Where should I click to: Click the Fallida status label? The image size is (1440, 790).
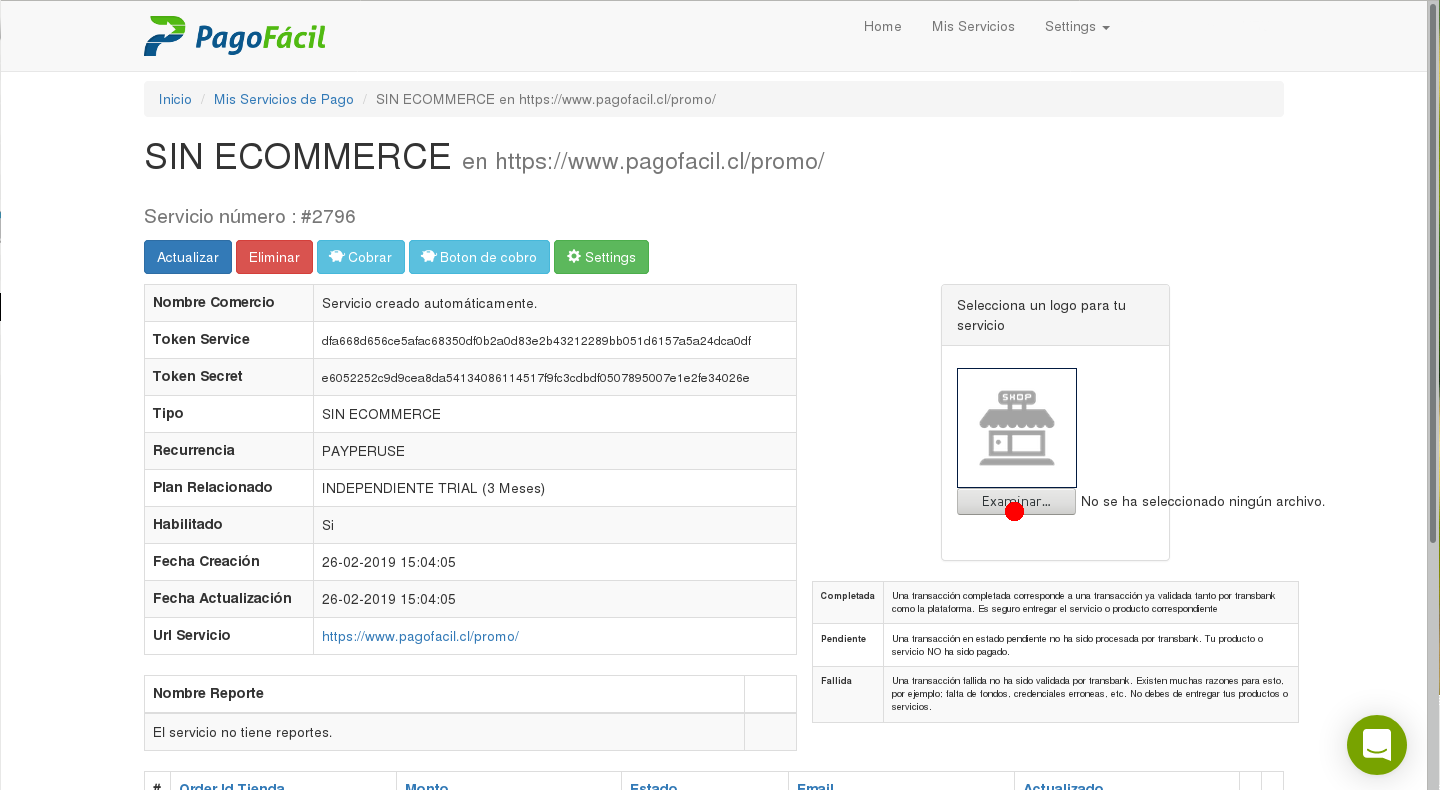tap(837, 681)
